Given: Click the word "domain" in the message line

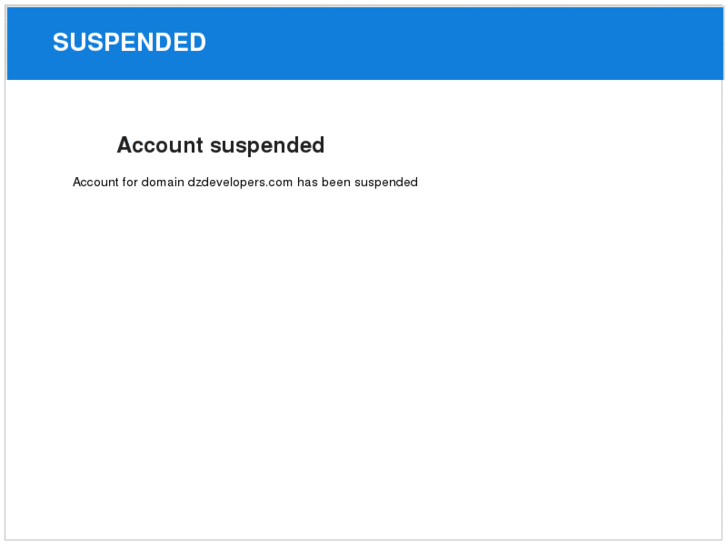Looking at the screenshot, I should 162,182.
